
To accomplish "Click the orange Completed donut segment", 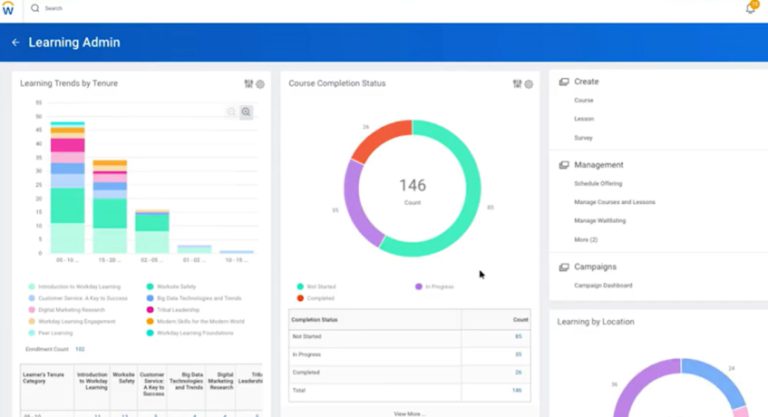I will 379,143.
